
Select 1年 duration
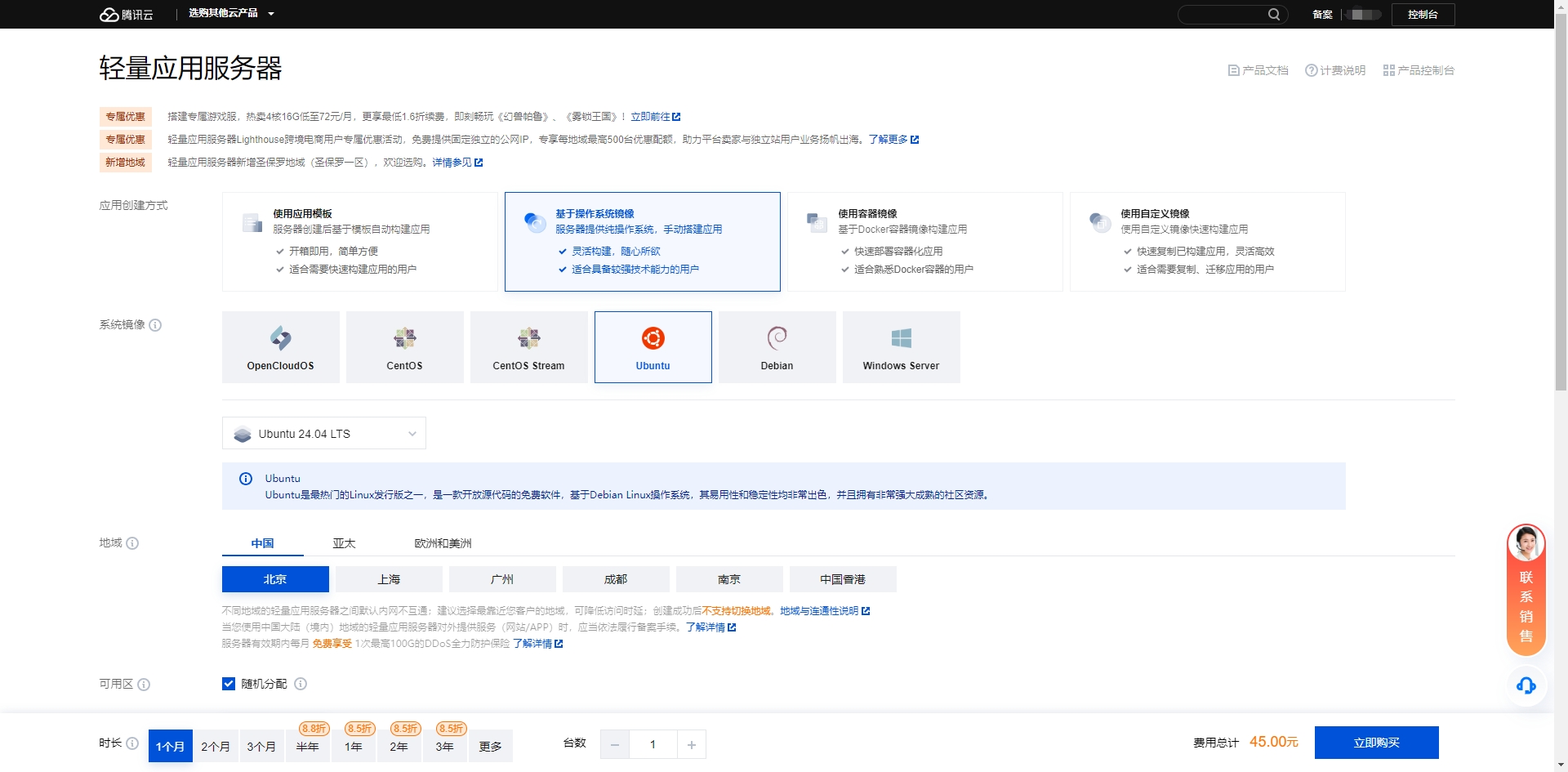click(x=353, y=746)
